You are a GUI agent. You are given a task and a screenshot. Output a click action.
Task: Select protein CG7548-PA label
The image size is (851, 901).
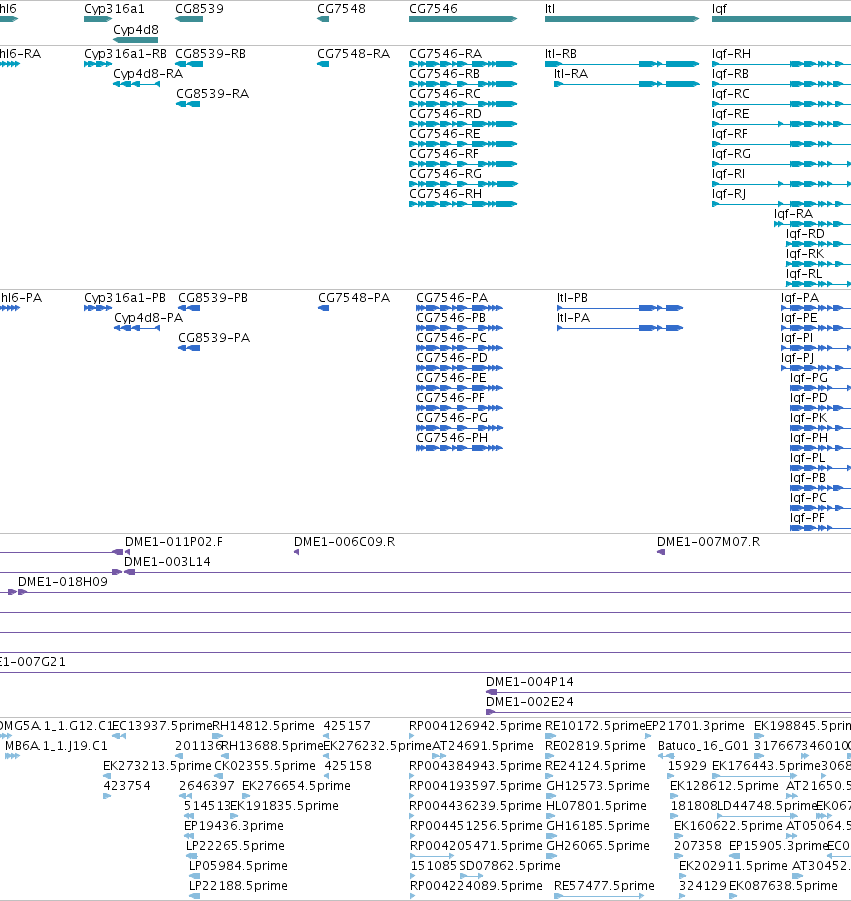click(x=354, y=298)
